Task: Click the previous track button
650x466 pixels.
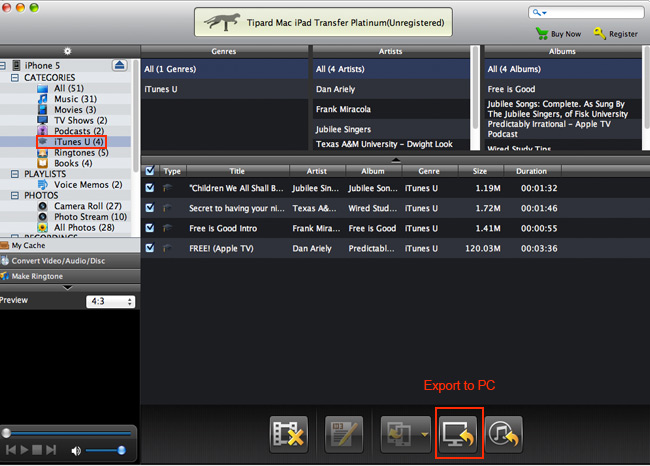Action: [11, 450]
